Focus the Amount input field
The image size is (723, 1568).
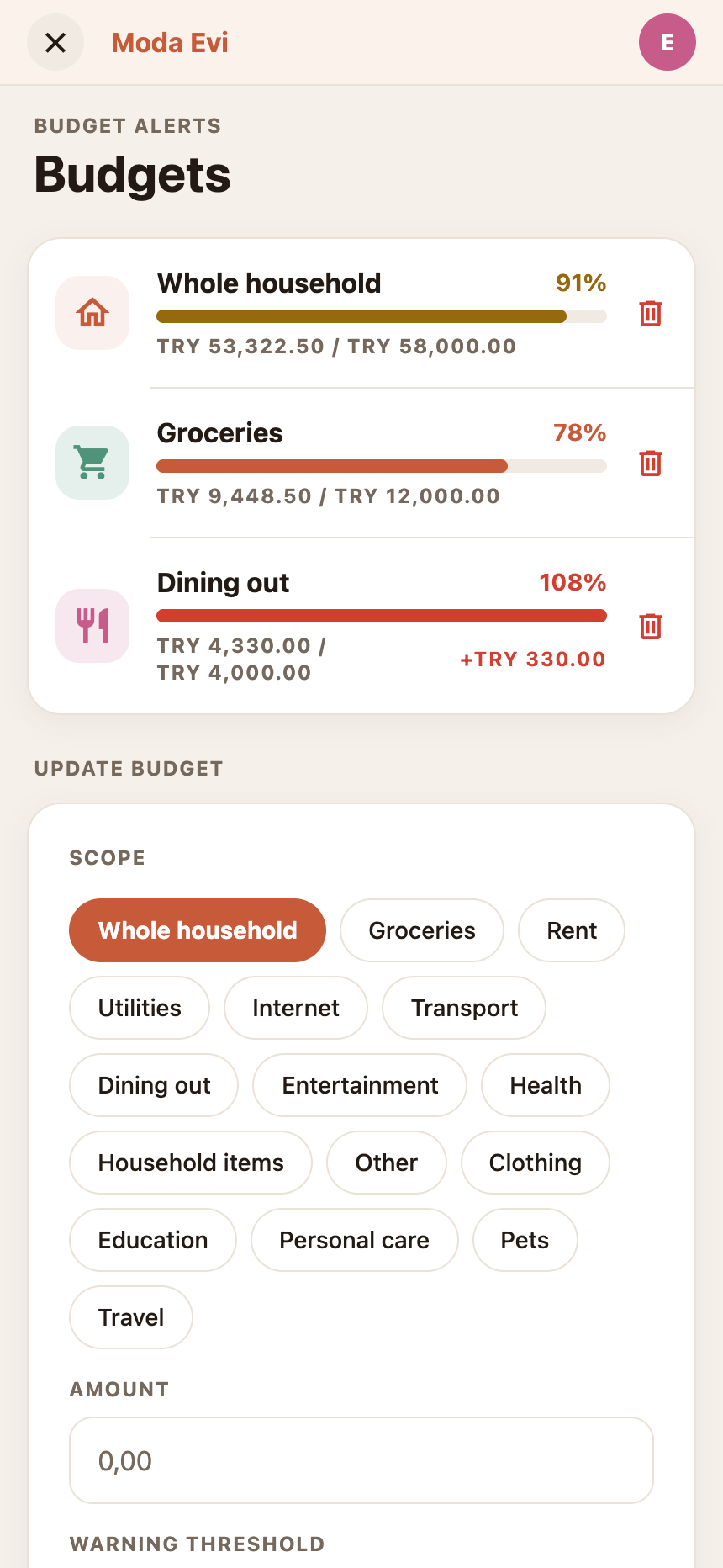point(361,1460)
